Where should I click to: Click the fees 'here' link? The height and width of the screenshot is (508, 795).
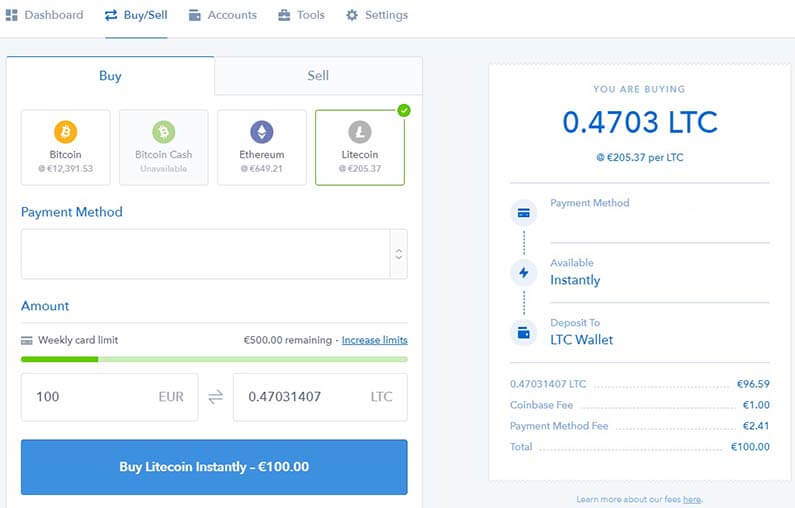coord(692,499)
